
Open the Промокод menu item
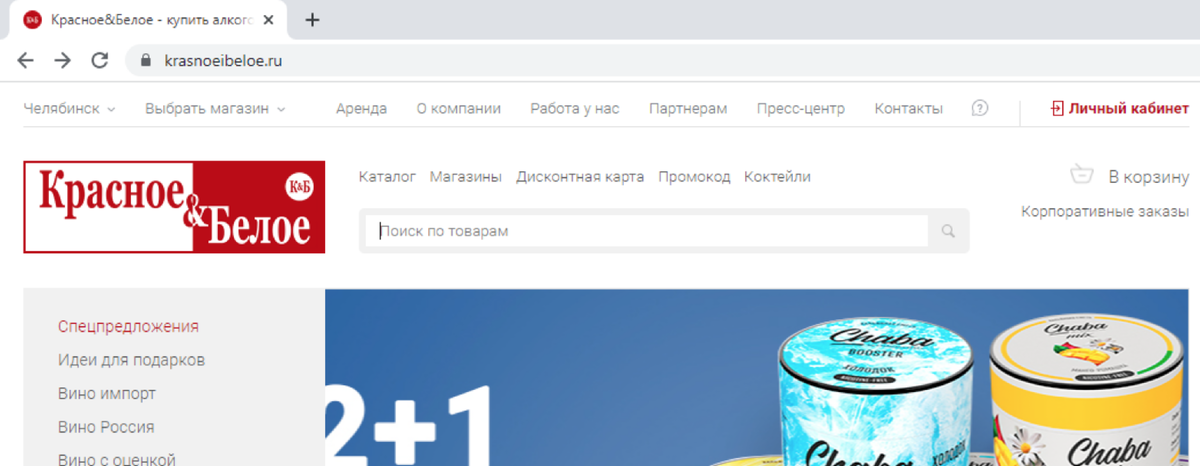click(694, 177)
